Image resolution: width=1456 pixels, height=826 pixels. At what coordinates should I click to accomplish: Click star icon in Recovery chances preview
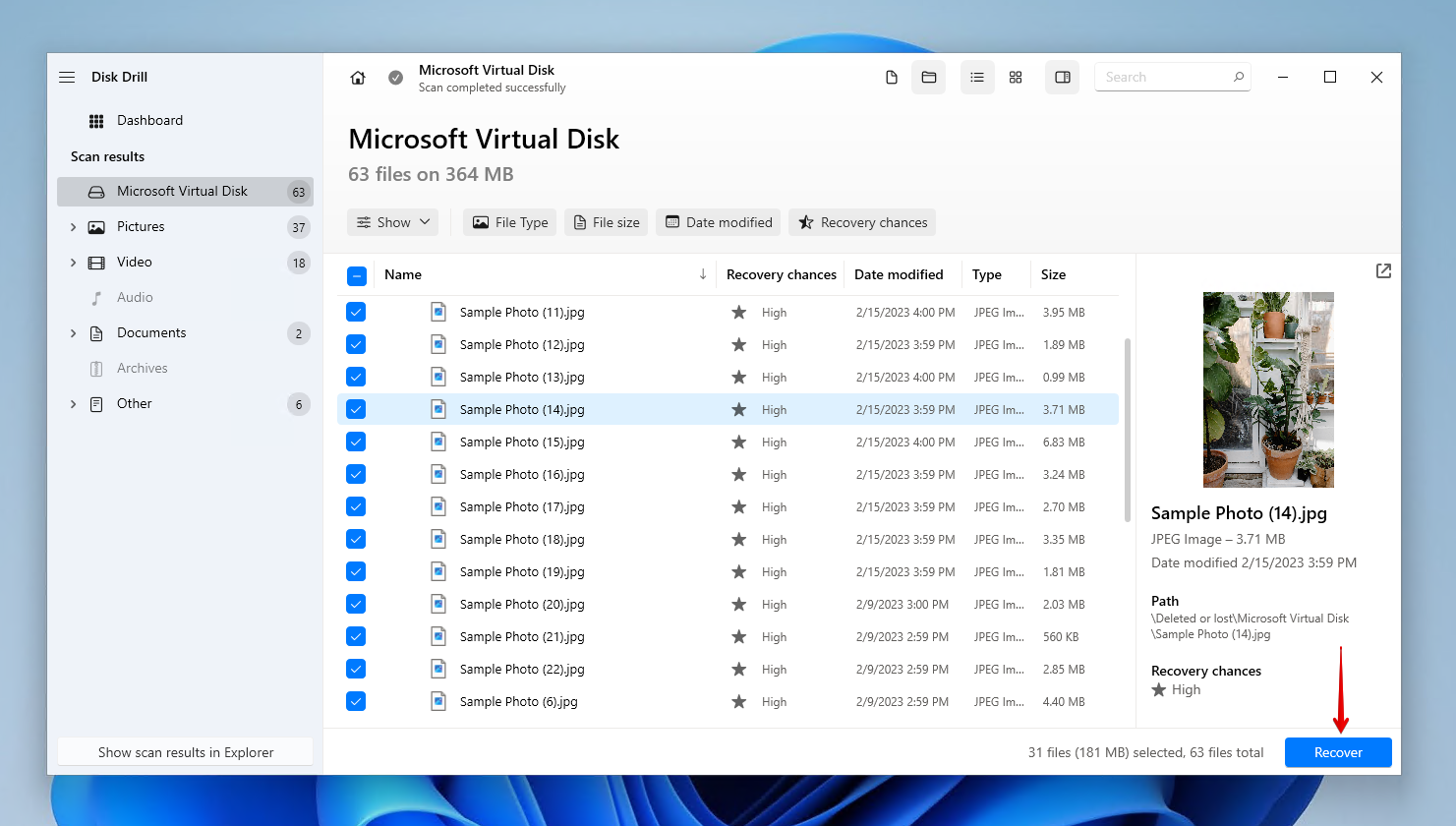(x=1159, y=689)
